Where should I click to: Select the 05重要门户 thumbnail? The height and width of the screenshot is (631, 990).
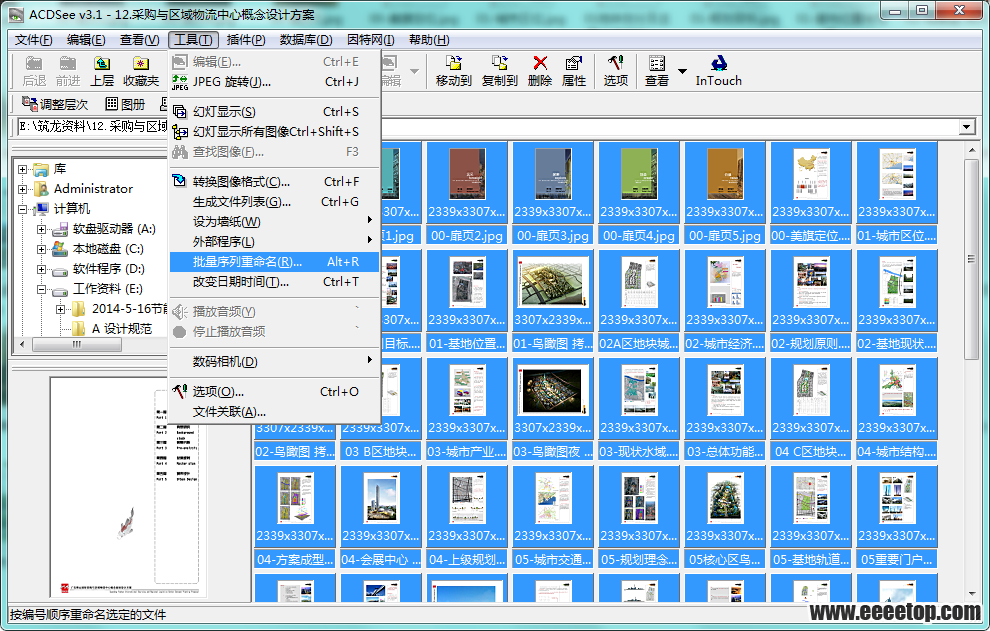click(x=897, y=517)
